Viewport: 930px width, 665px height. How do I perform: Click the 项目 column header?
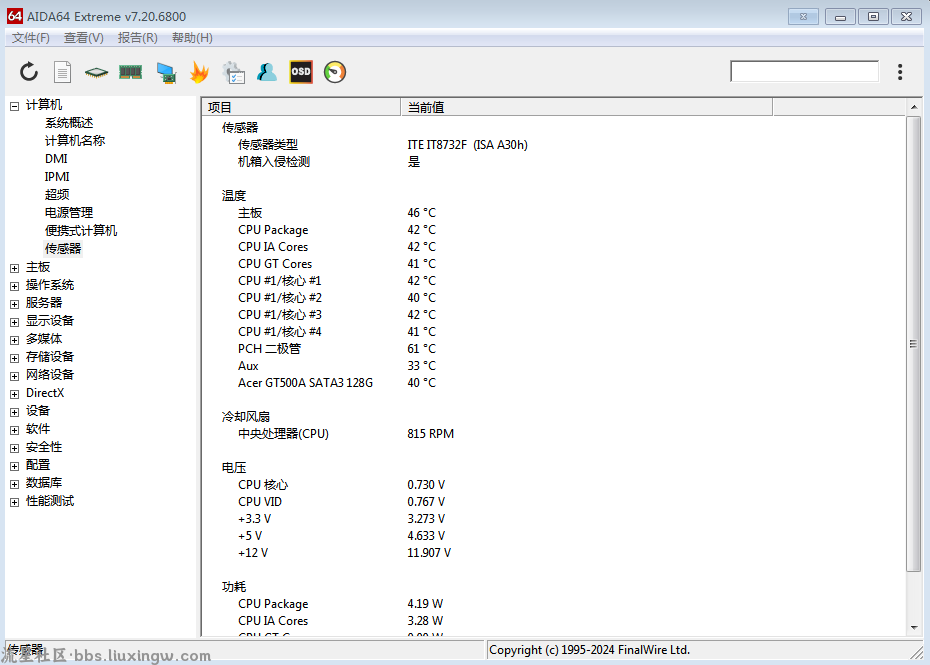click(301, 107)
